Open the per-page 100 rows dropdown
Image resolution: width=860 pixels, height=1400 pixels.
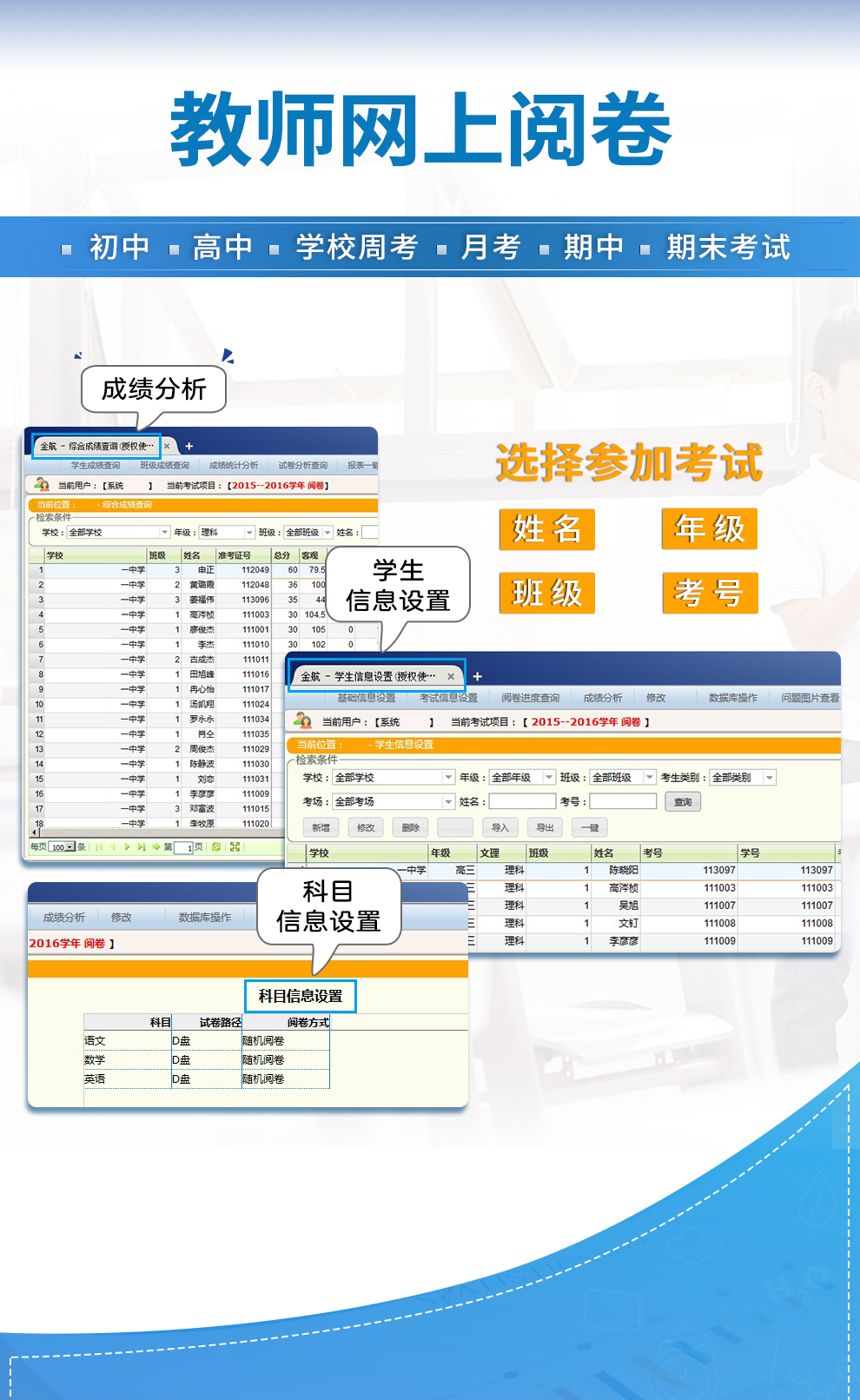point(63,846)
